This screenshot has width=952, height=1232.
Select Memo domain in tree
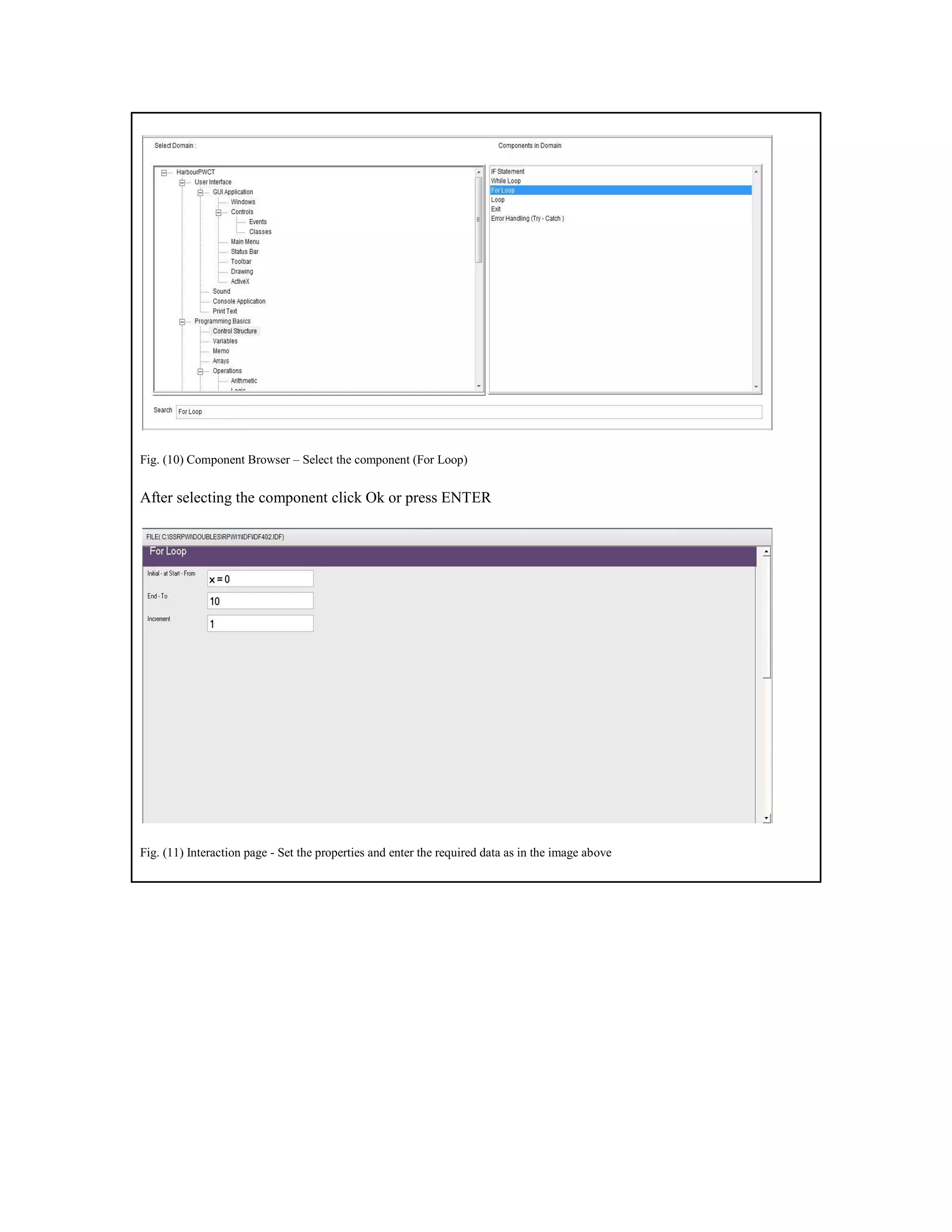click(x=220, y=351)
